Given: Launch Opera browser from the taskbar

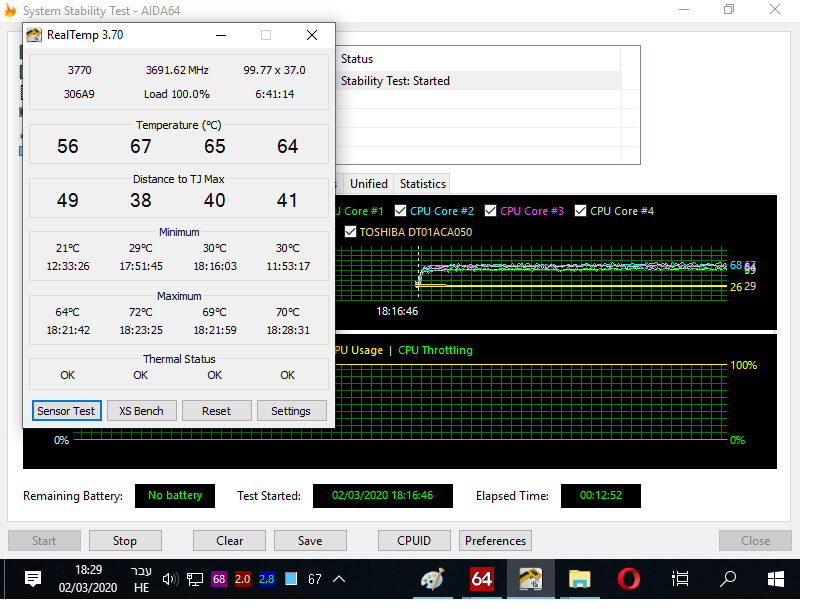Looking at the screenshot, I should coord(629,579).
